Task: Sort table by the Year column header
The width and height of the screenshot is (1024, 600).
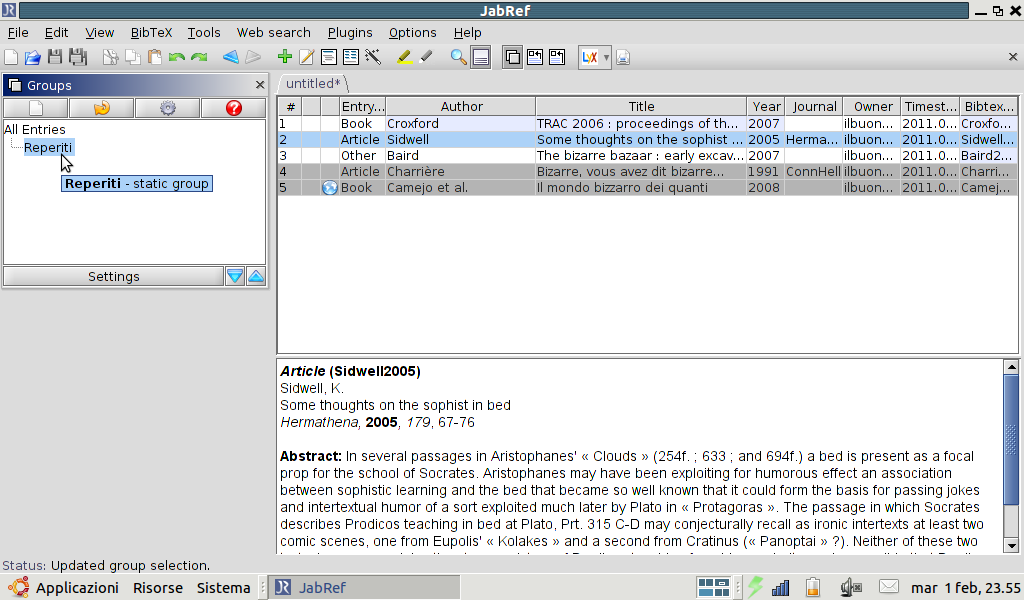Action: tap(766, 106)
